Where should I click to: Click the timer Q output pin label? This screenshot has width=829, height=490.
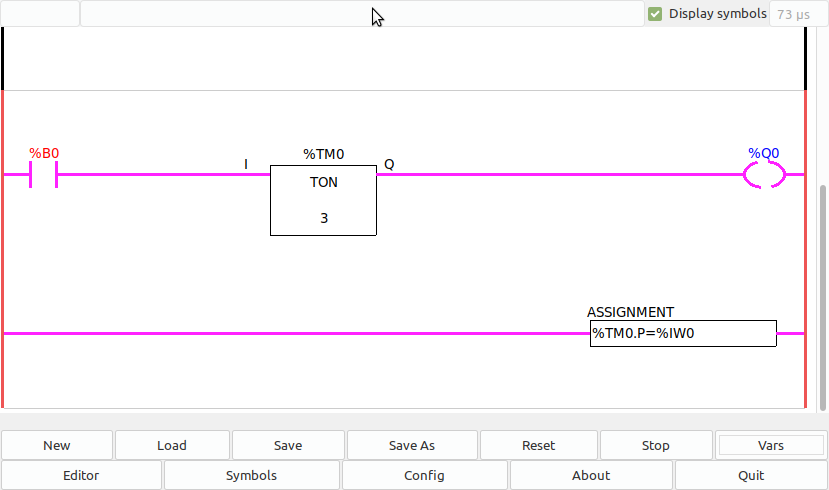[x=389, y=164]
